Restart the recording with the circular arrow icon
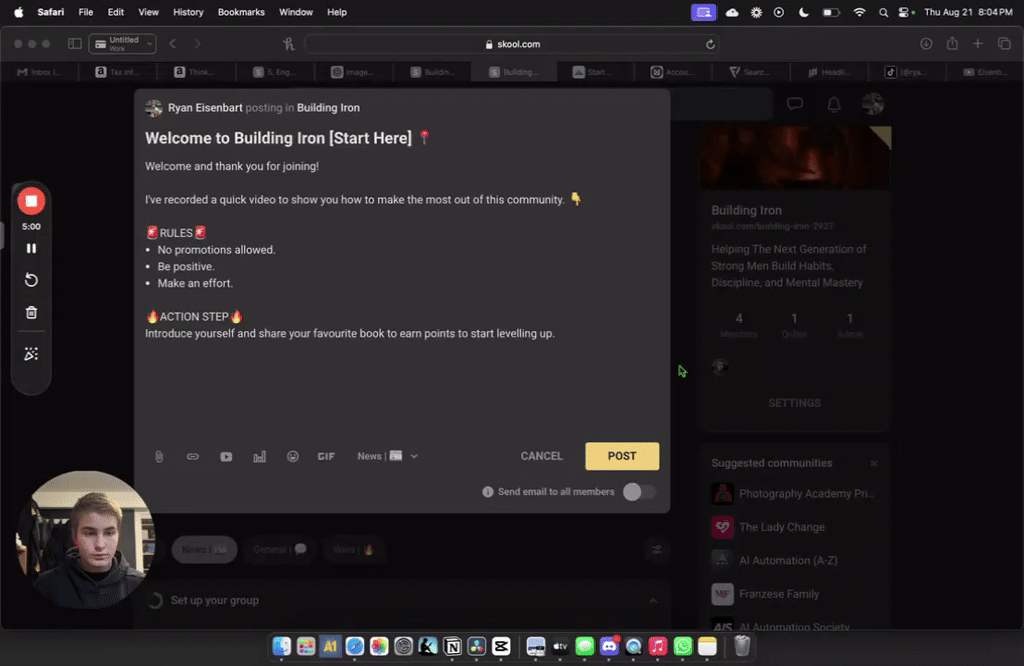 [x=31, y=280]
